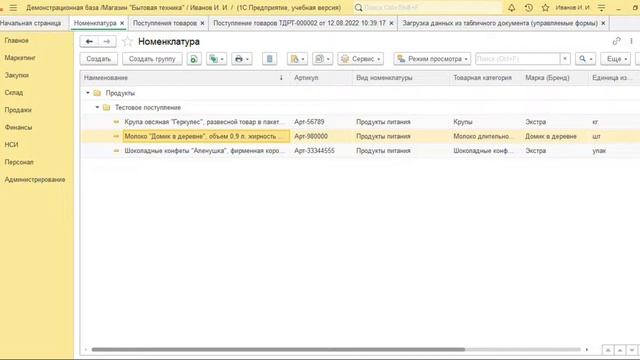Open notifications bell icon
Screen dimensions: 640x360
tap(511, 8)
